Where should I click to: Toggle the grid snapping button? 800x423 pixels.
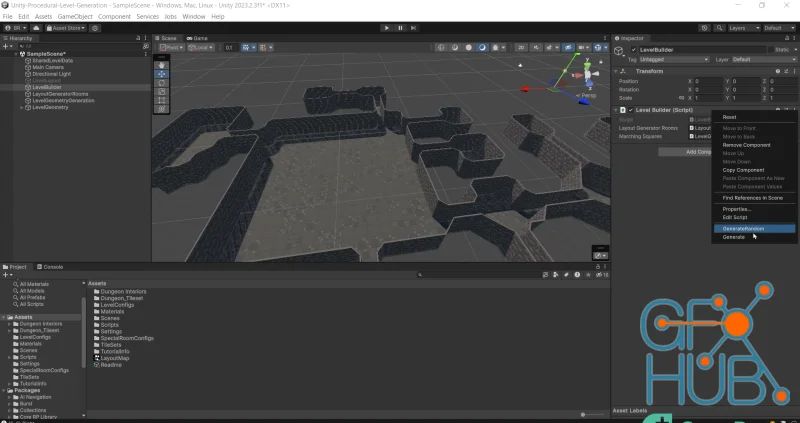(245, 47)
